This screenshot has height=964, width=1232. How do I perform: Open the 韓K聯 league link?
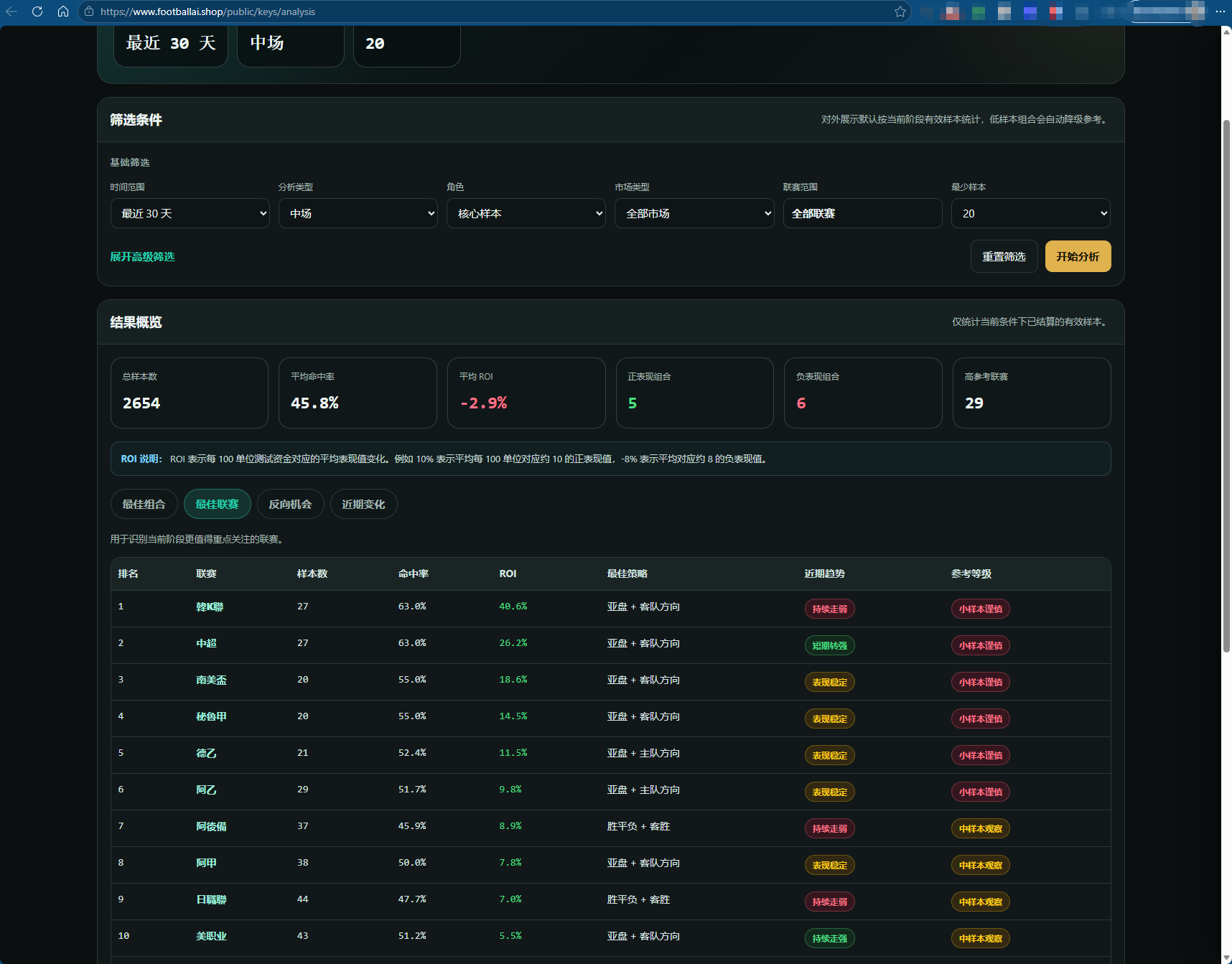tap(210, 607)
